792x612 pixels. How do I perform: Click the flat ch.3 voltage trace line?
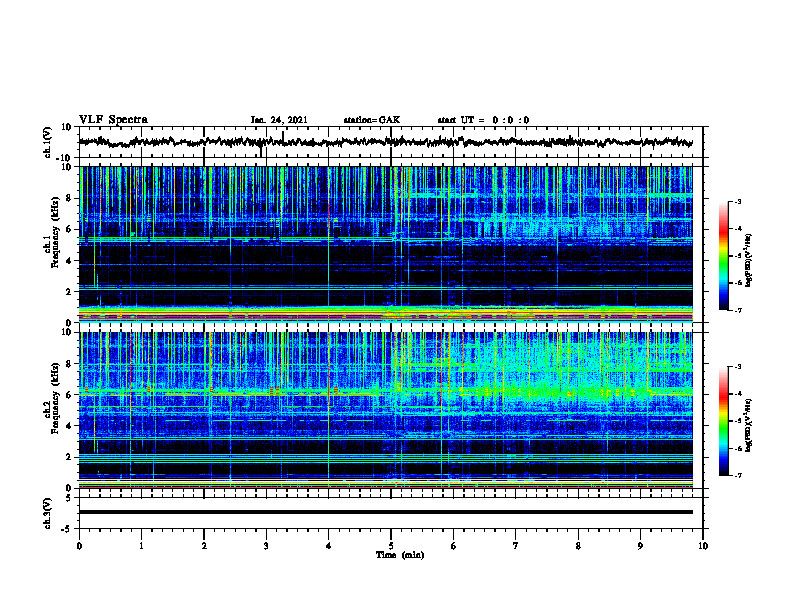point(385,512)
